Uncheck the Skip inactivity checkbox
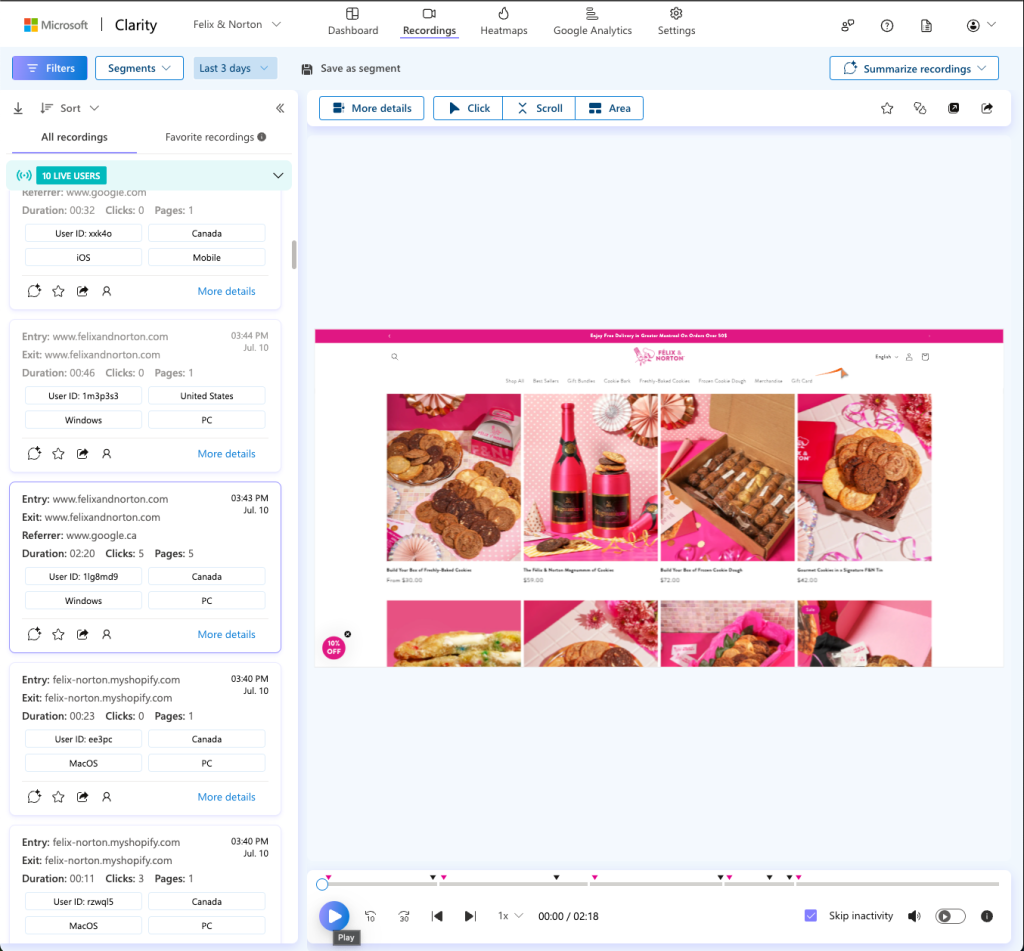Image resolution: width=1024 pixels, height=951 pixels. point(811,916)
